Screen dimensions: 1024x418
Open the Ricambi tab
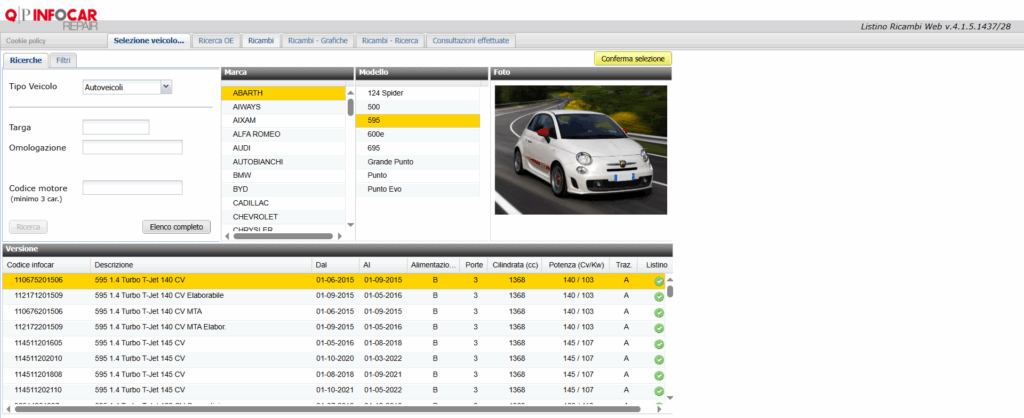pyautogui.click(x=261, y=40)
